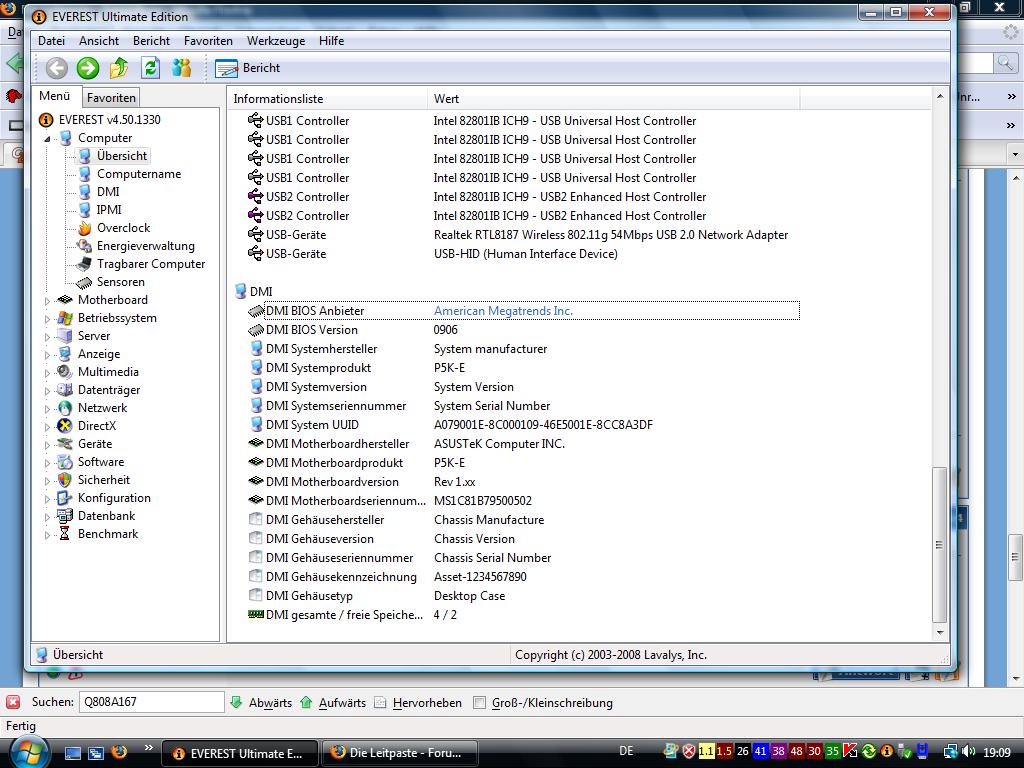The height and width of the screenshot is (768, 1024).
Task: Expand the Datenträger tree node
Action: tap(47, 391)
